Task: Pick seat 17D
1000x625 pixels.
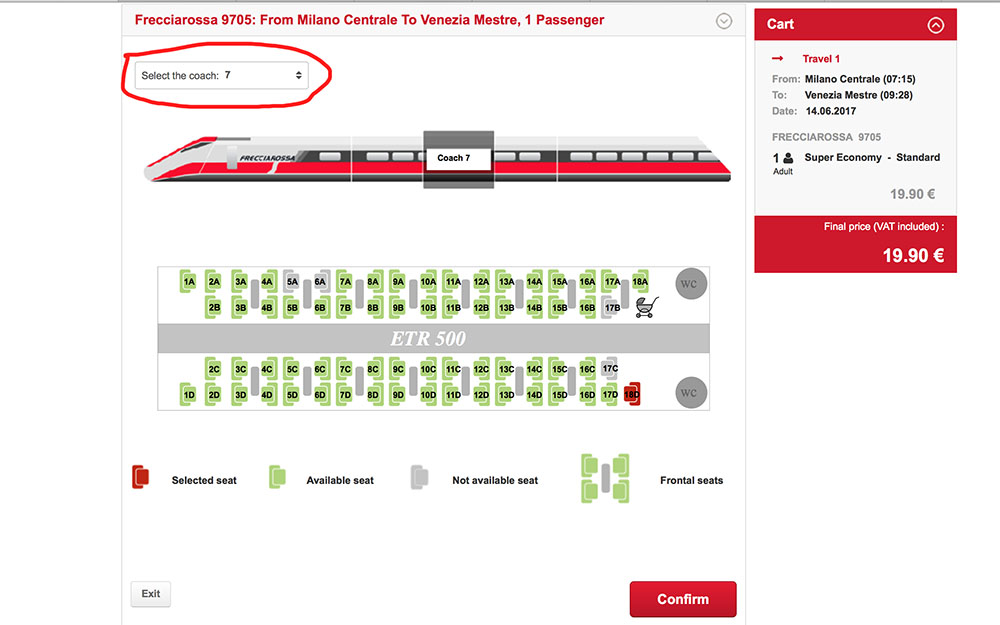Action: point(610,395)
